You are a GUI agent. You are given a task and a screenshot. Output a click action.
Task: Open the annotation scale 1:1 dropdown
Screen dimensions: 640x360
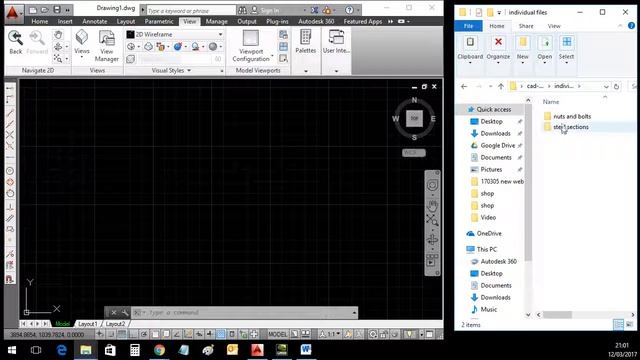tap(330, 334)
